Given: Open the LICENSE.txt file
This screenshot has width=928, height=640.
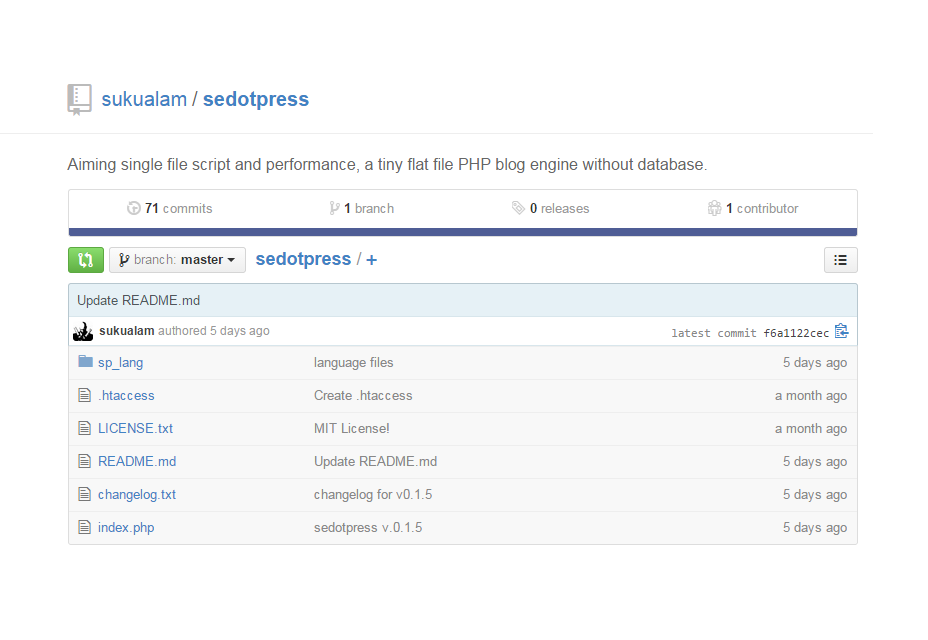Looking at the screenshot, I should (x=136, y=428).
